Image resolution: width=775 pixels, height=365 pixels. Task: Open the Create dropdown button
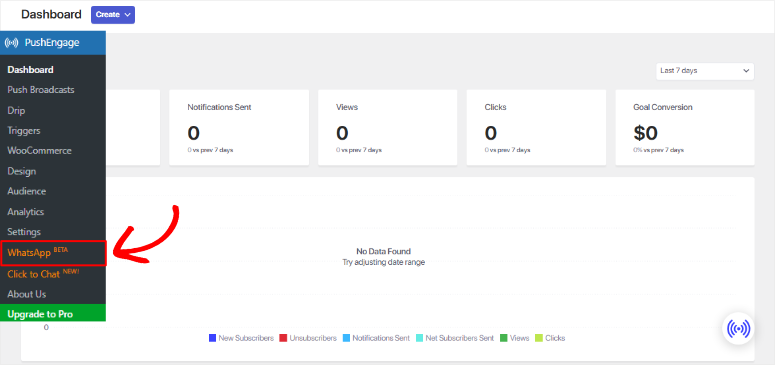tap(113, 15)
